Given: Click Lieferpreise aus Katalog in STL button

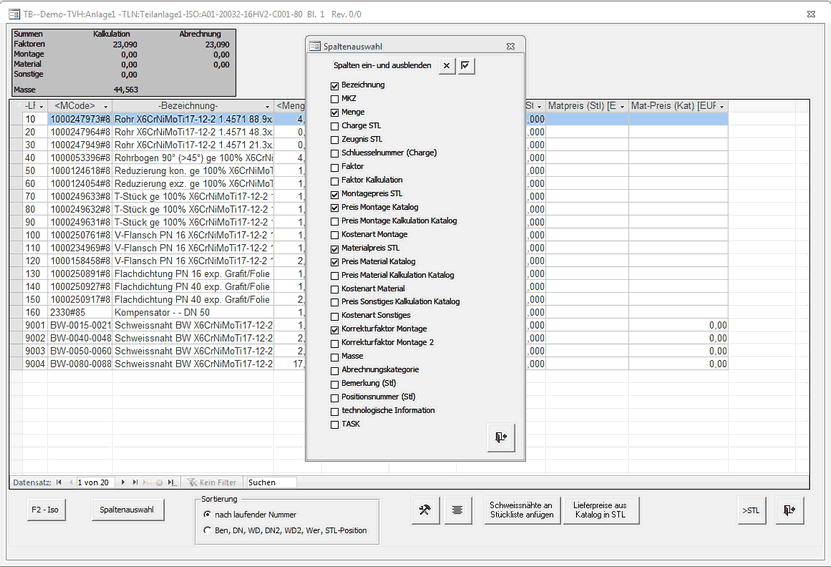Looking at the screenshot, I should 599,510.
